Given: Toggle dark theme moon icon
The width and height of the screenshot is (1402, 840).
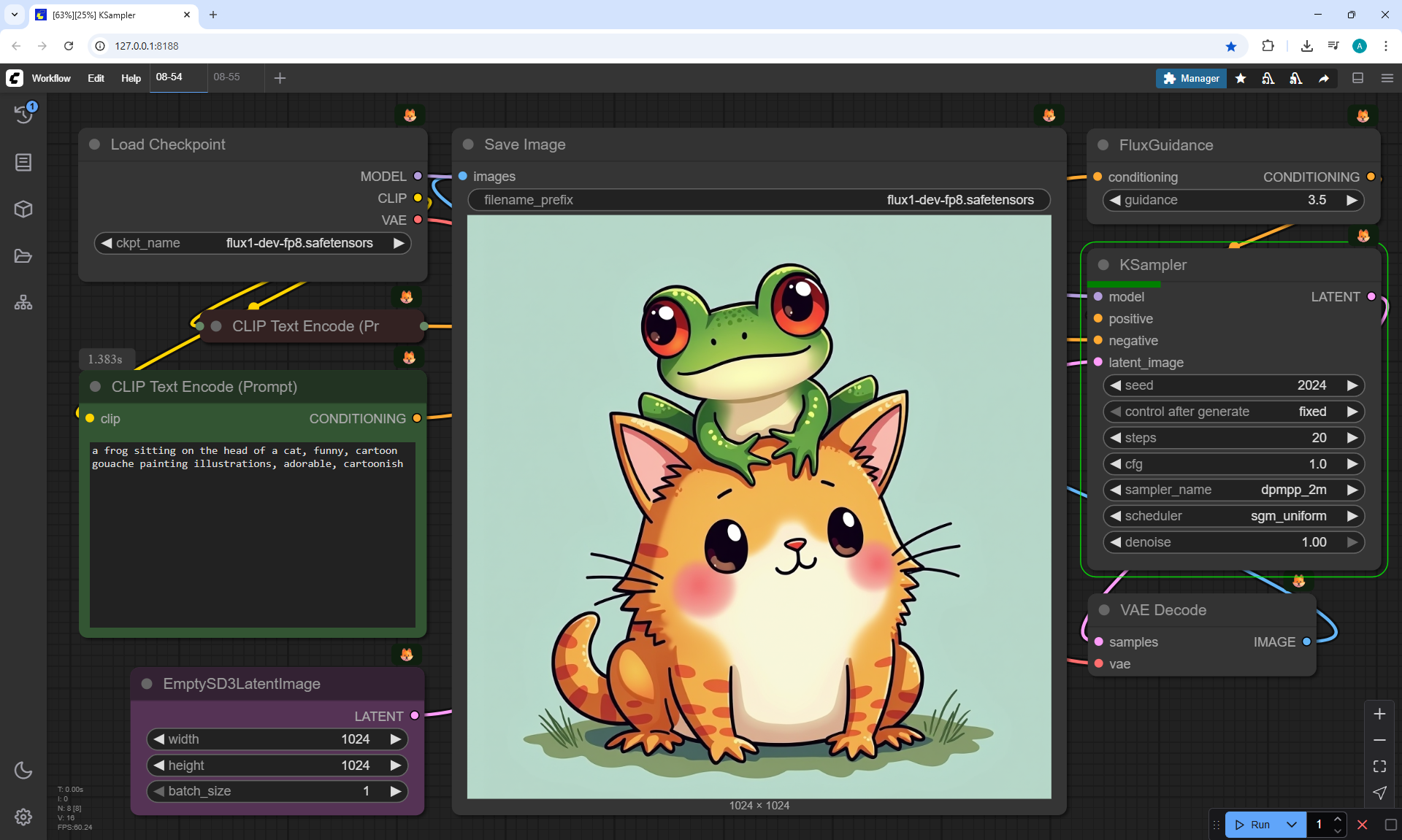Looking at the screenshot, I should tap(23, 770).
